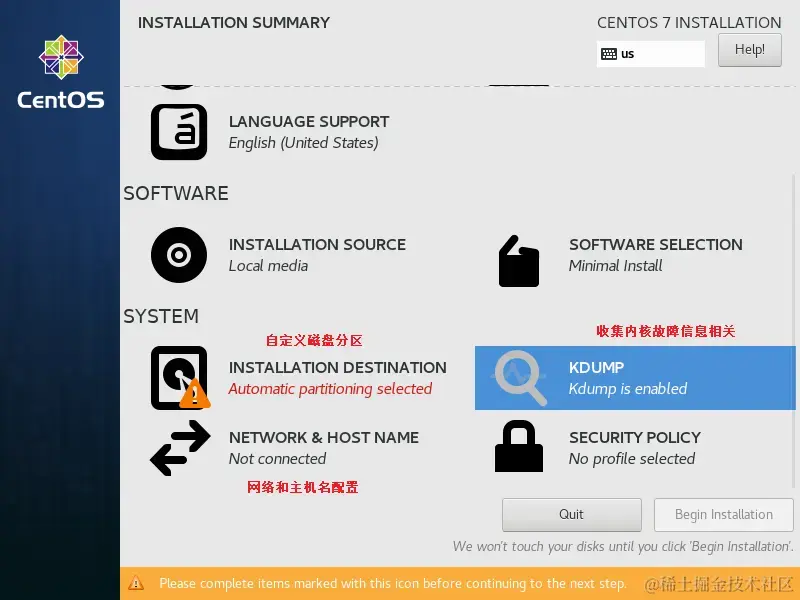Open the Help! button

pyautogui.click(x=749, y=50)
